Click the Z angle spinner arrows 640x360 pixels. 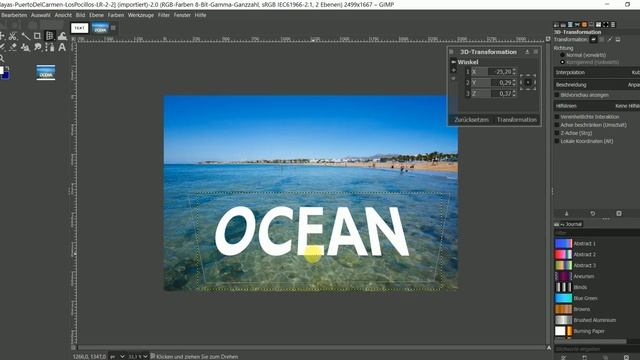point(514,93)
